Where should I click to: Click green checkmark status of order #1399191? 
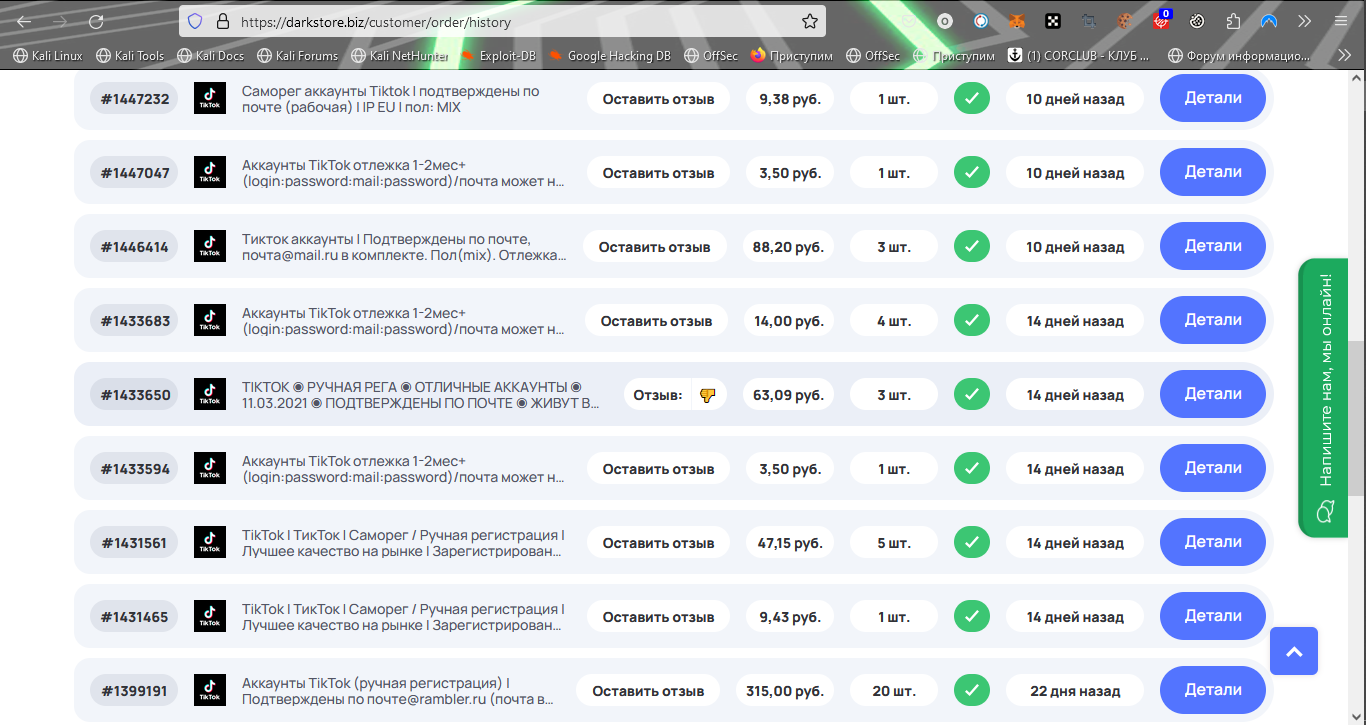[971, 690]
